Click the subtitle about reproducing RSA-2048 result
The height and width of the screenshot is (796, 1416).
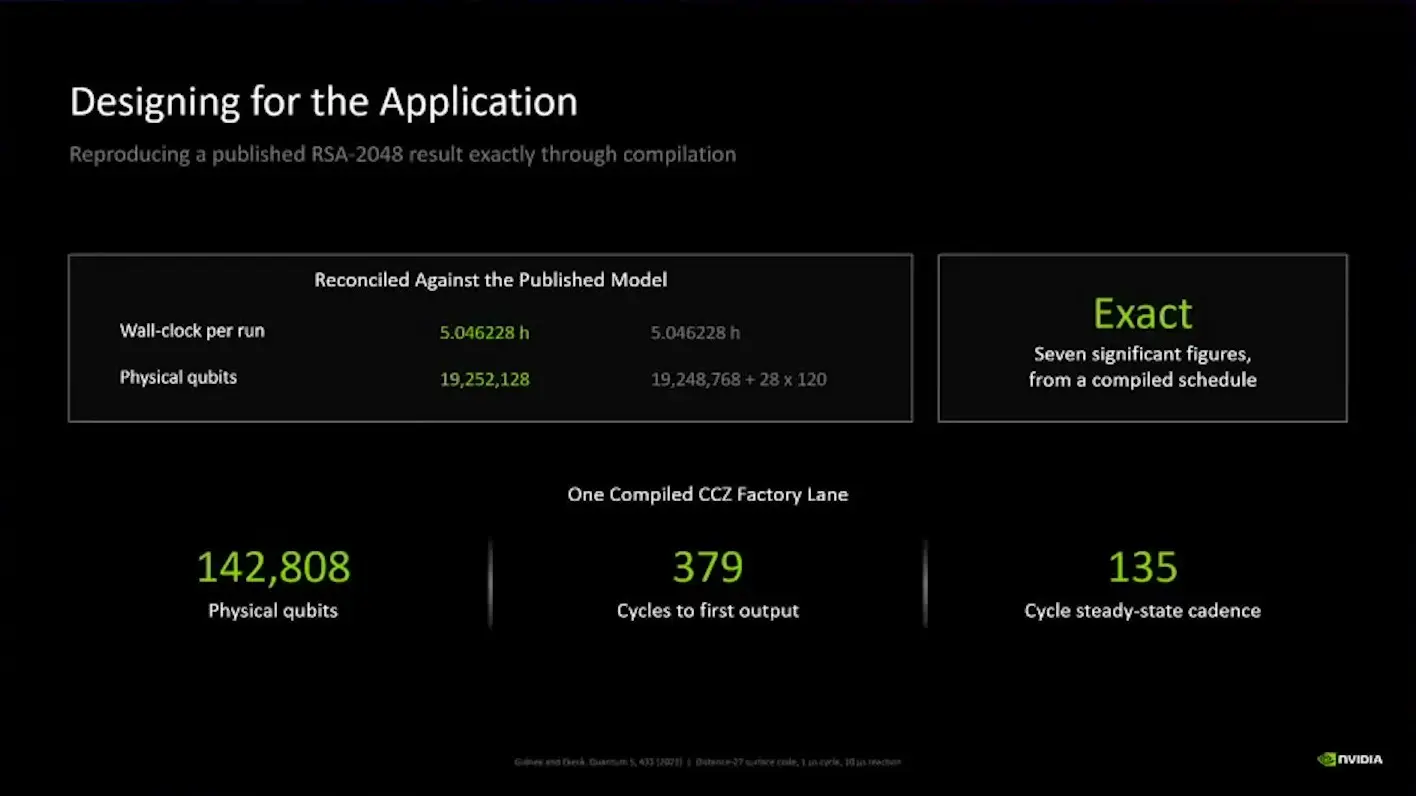(x=402, y=155)
